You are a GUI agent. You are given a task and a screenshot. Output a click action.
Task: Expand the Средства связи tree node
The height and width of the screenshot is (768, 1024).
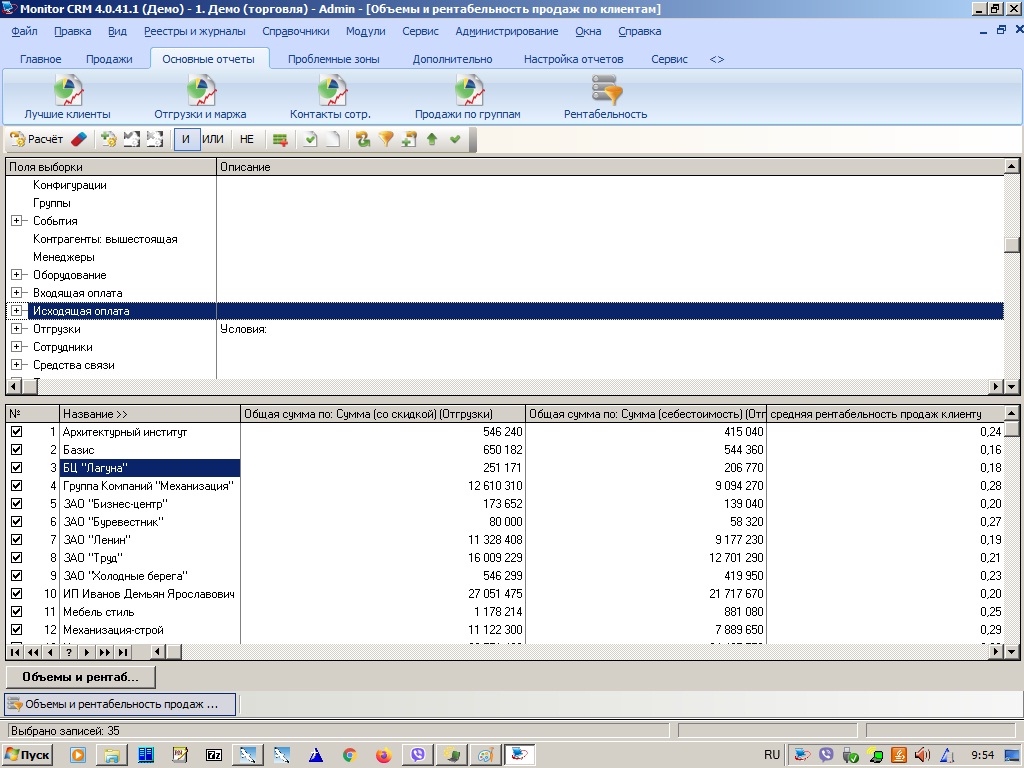(16, 364)
